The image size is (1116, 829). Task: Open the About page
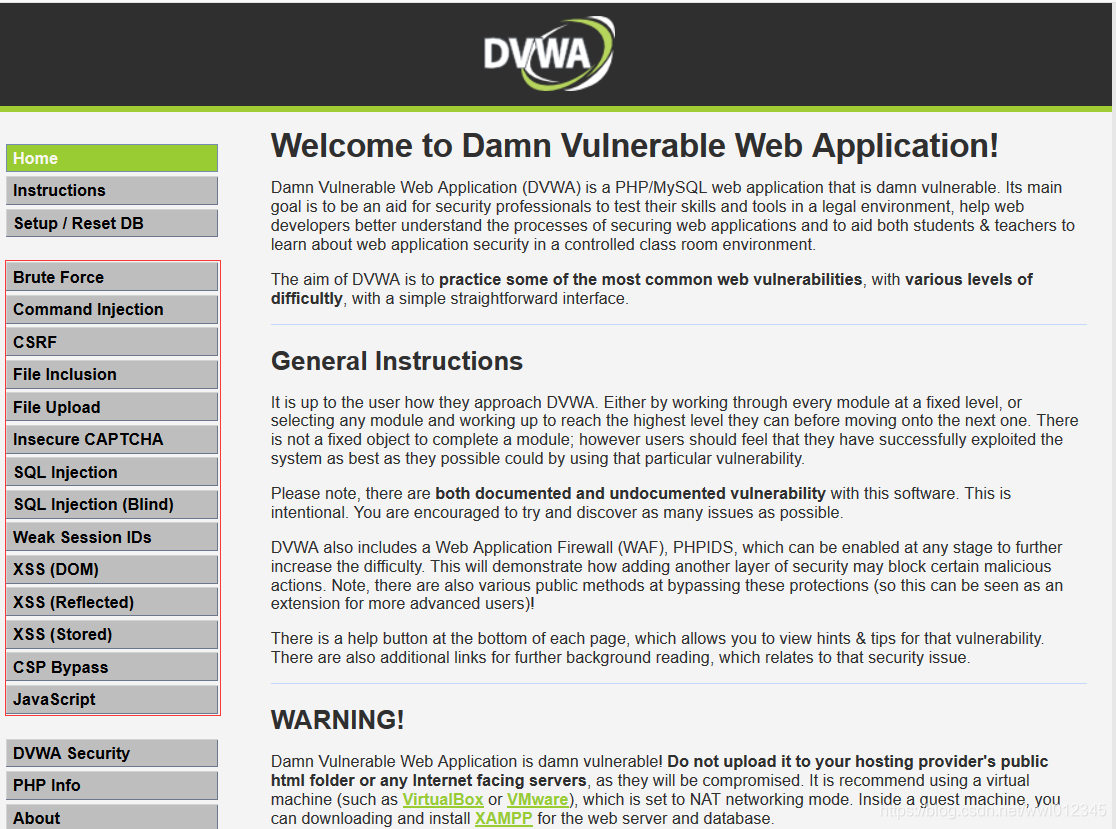112,818
